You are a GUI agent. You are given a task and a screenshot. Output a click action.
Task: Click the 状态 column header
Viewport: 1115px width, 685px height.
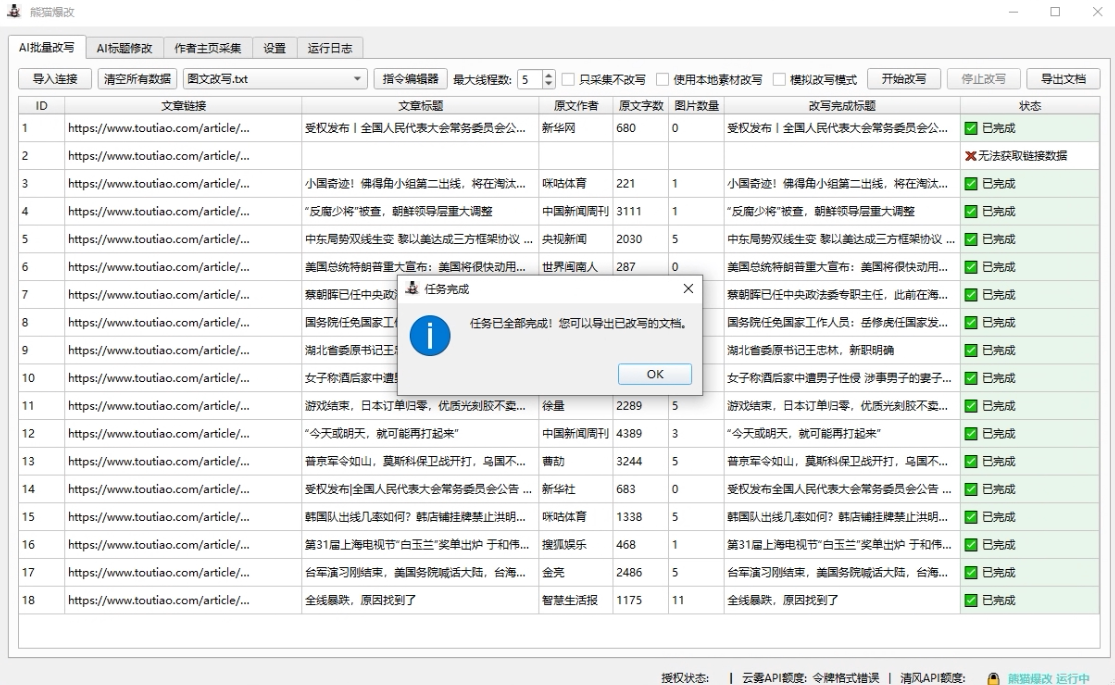pos(1030,105)
